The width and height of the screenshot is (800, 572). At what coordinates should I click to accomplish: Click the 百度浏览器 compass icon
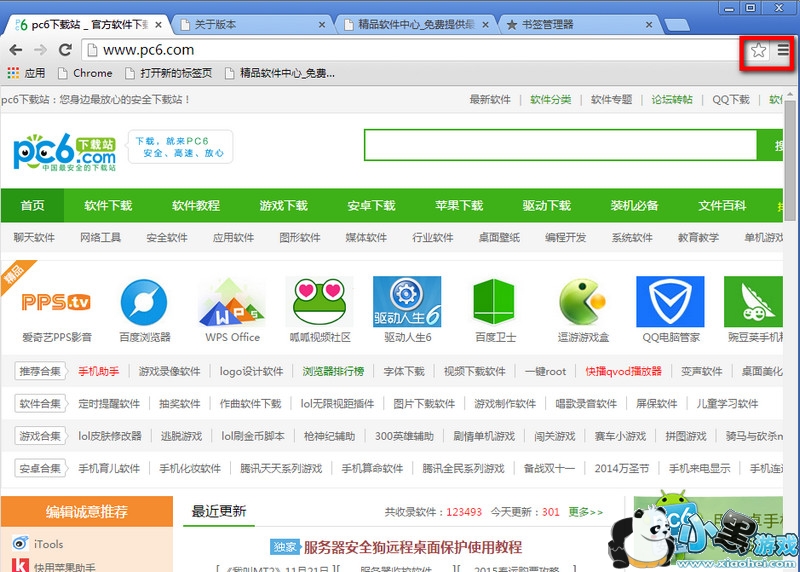click(x=144, y=302)
